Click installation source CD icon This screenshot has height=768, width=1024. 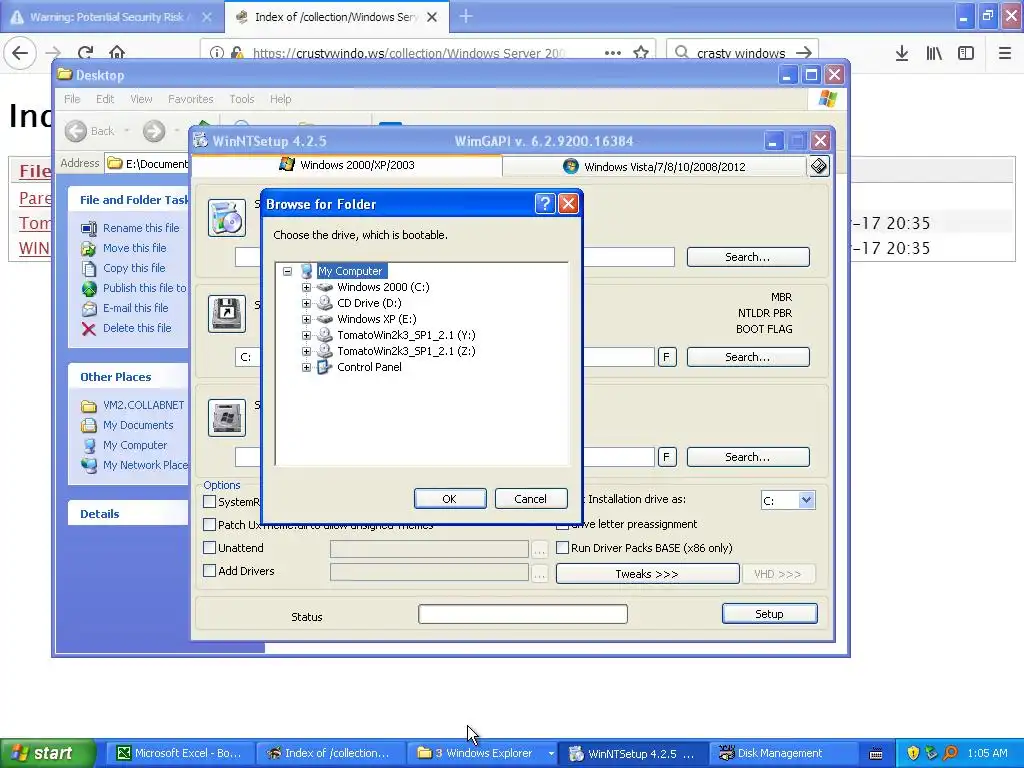pos(227,217)
